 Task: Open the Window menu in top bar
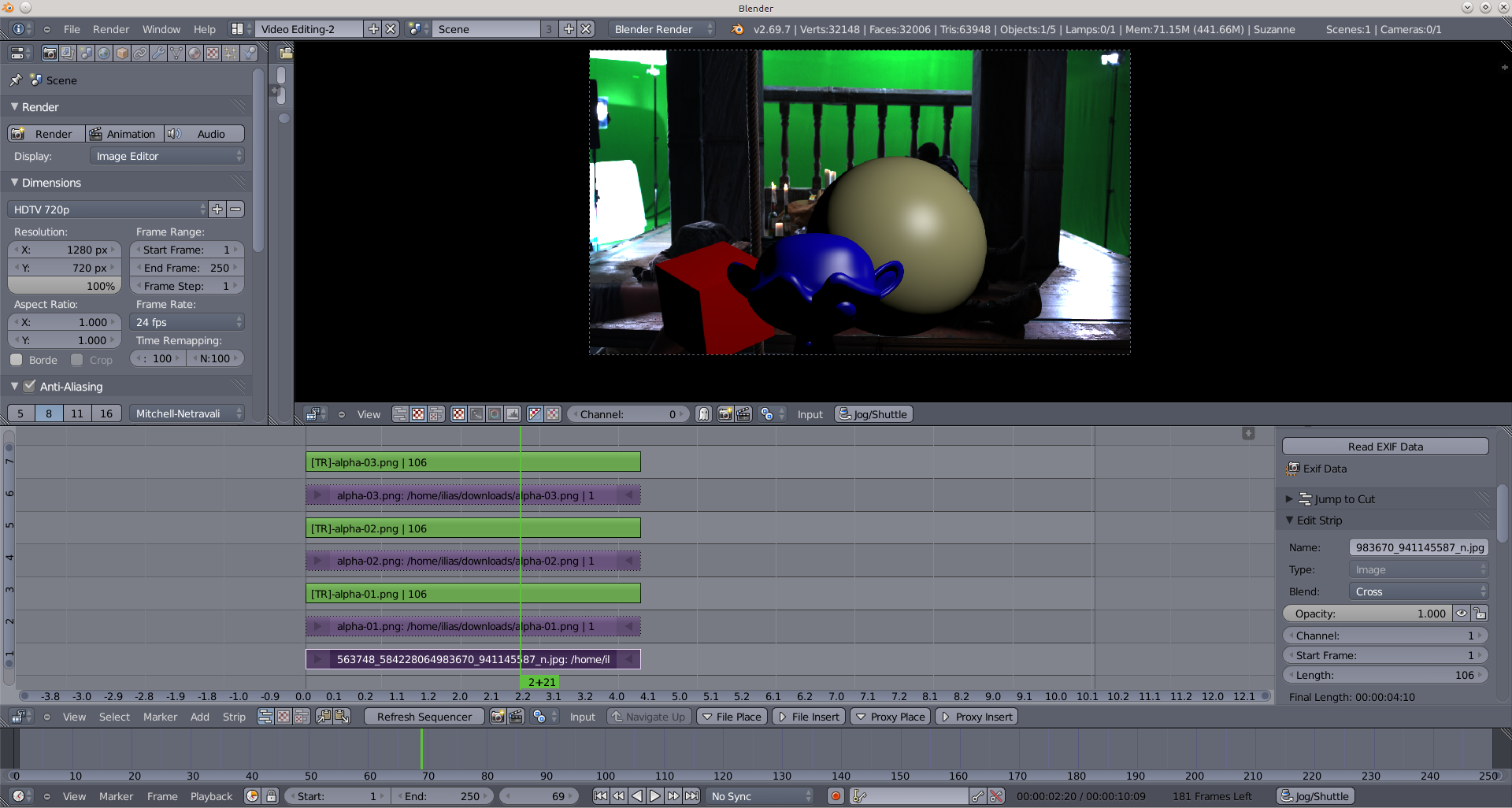[161, 29]
